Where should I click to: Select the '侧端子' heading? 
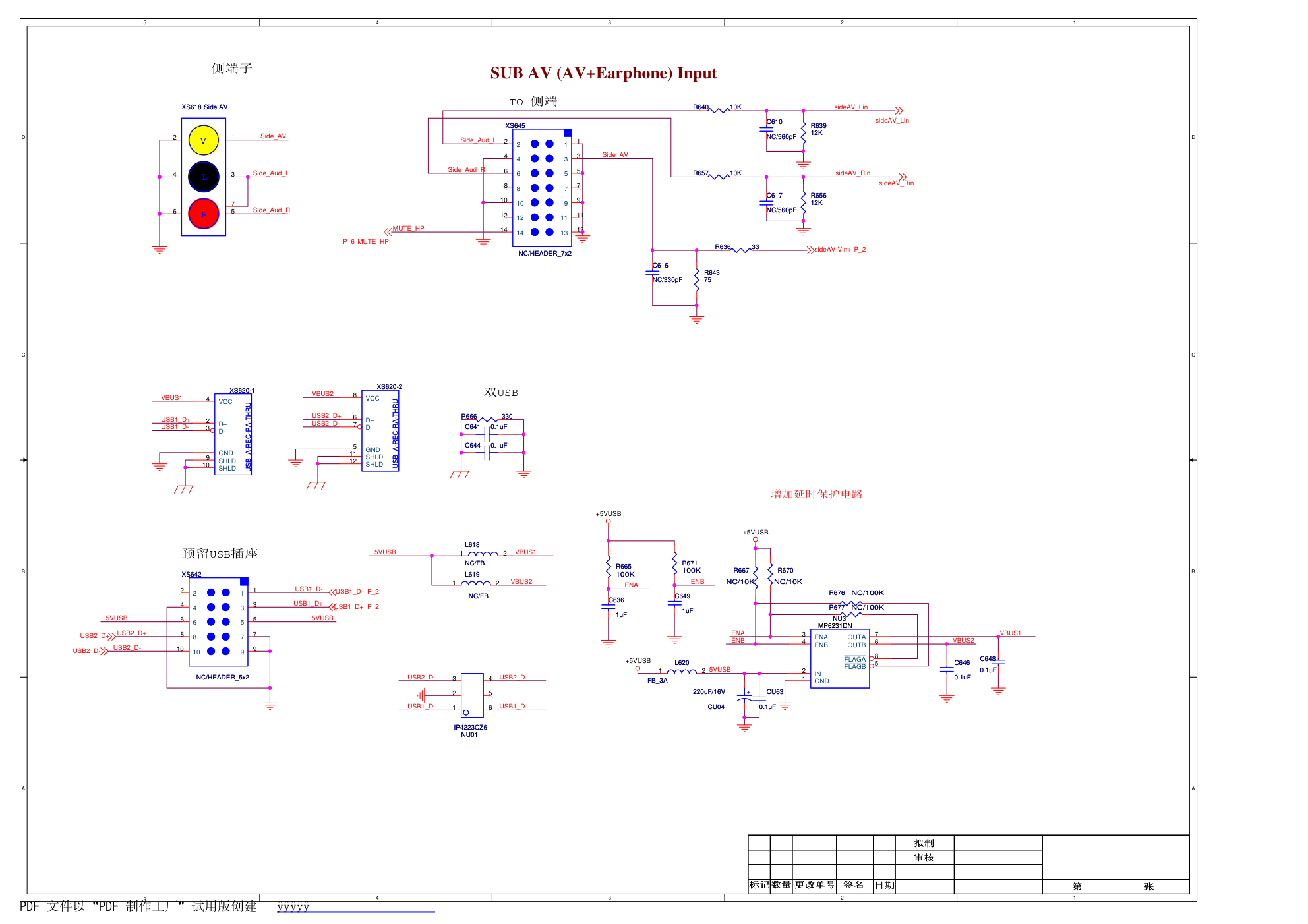click(x=231, y=69)
